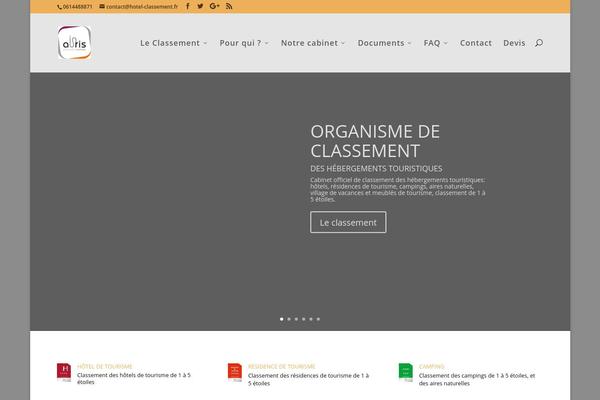This screenshot has height=400, width=600.
Task: Select the fourth slide dot
Action: pos(303,319)
